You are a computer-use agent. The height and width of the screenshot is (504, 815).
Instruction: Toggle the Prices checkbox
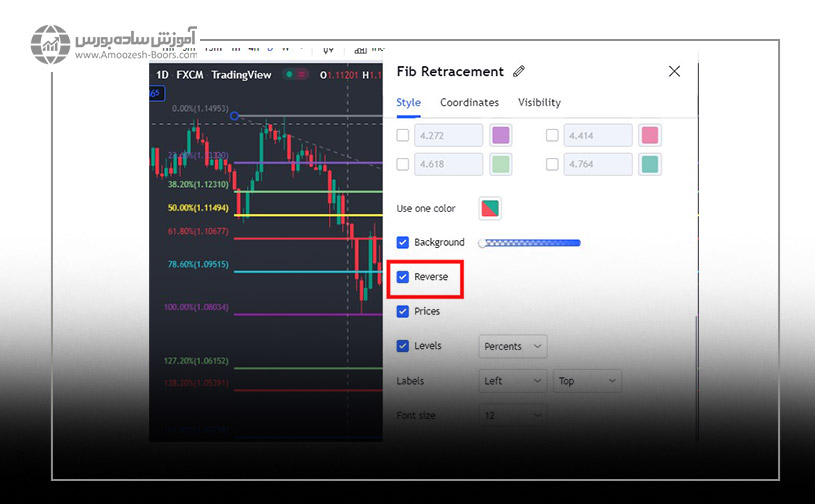click(403, 311)
